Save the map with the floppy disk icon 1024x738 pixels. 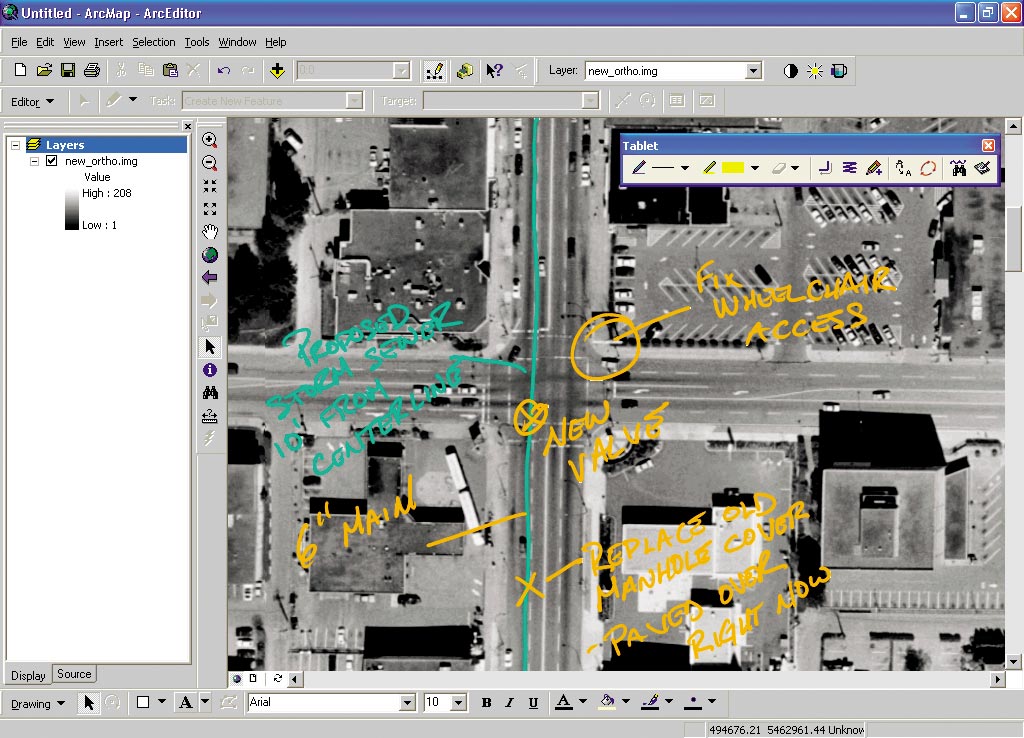pyautogui.click(x=68, y=70)
